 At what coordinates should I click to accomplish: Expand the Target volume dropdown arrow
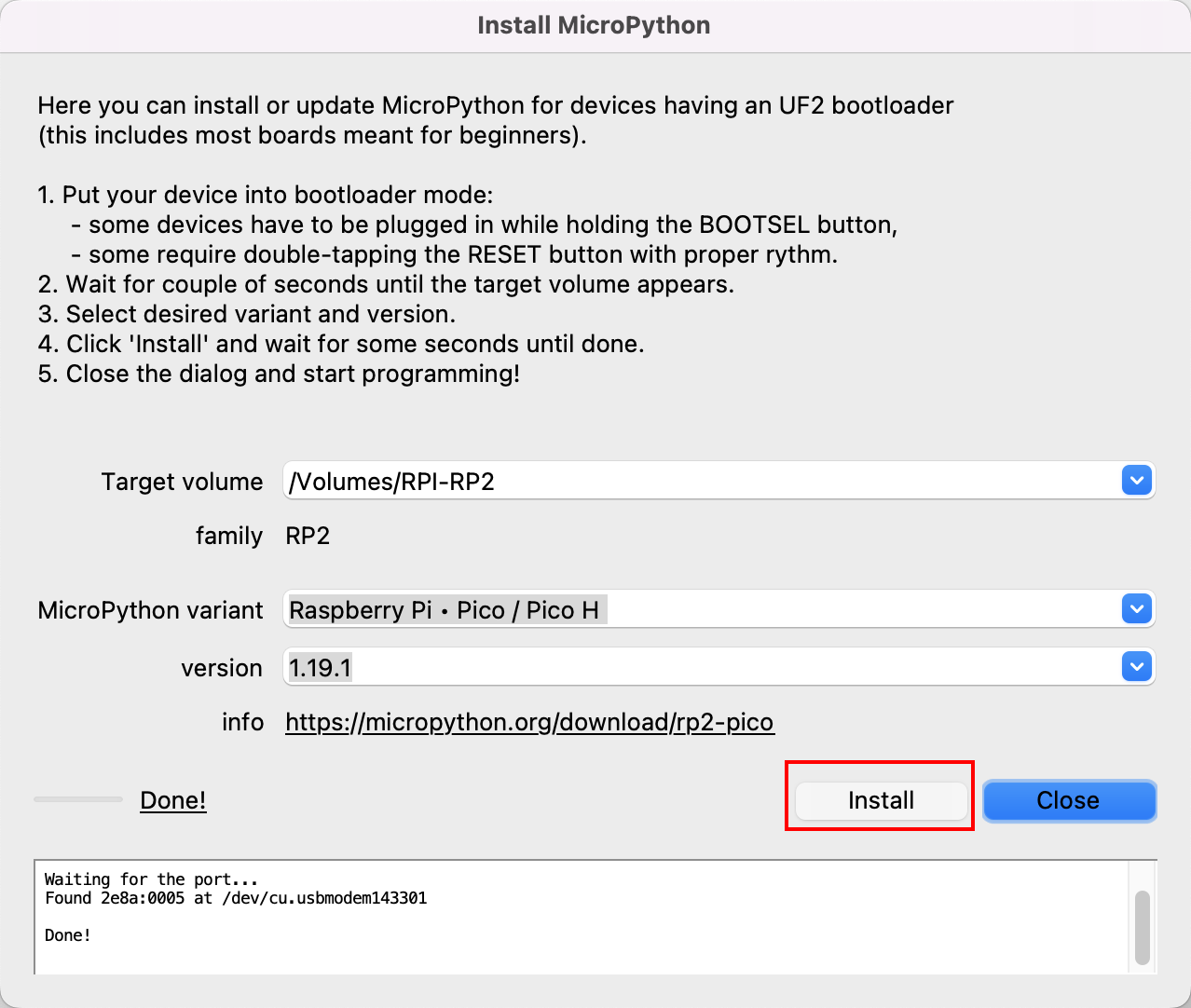(1137, 481)
